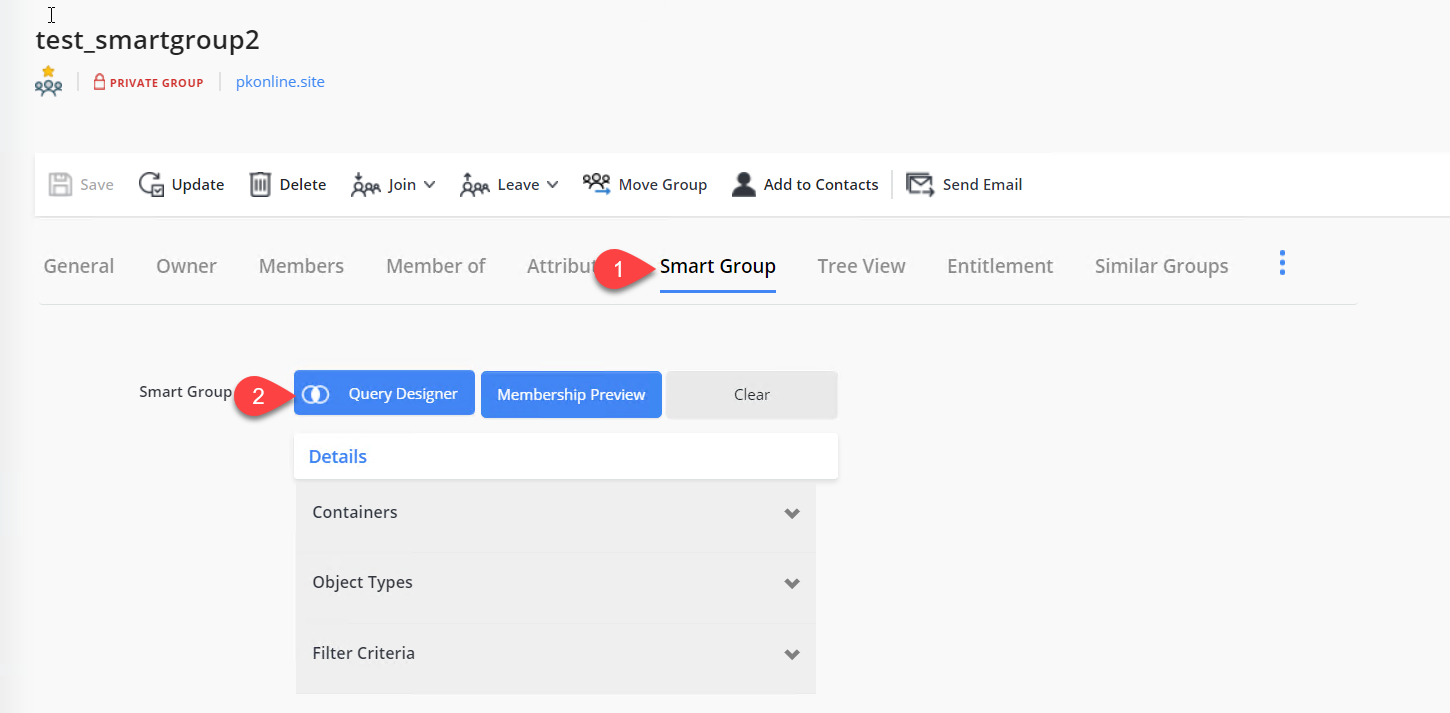Viewport: 1450px width, 713px height.
Task: Click the group members icon below the title
Action: coord(48,86)
